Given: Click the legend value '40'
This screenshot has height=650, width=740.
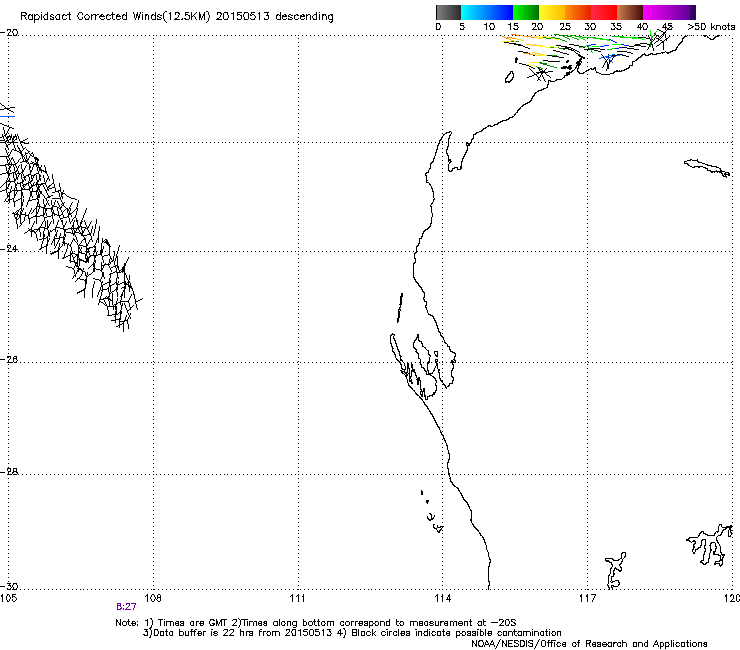Looking at the screenshot, I should point(642,27).
